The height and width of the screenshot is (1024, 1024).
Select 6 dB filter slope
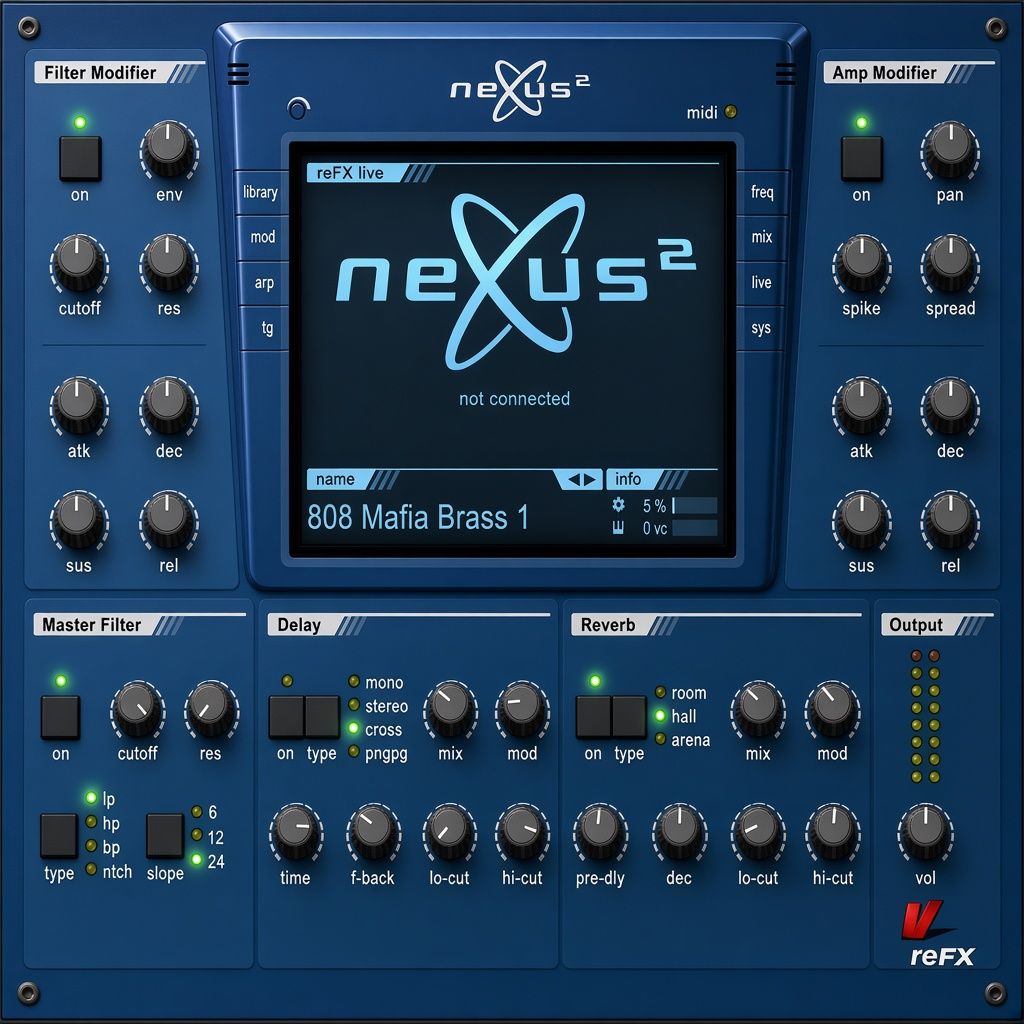click(x=204, y=812)
